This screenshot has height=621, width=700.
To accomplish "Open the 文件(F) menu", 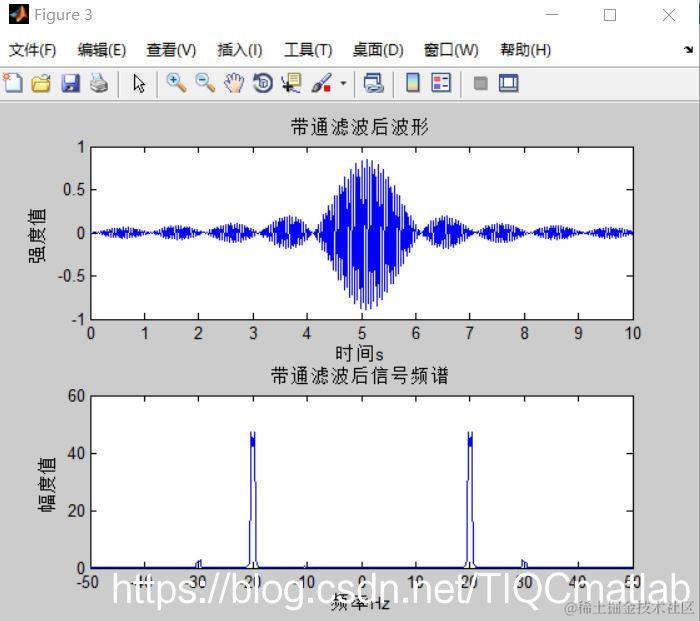I will (x=32, y=50).
